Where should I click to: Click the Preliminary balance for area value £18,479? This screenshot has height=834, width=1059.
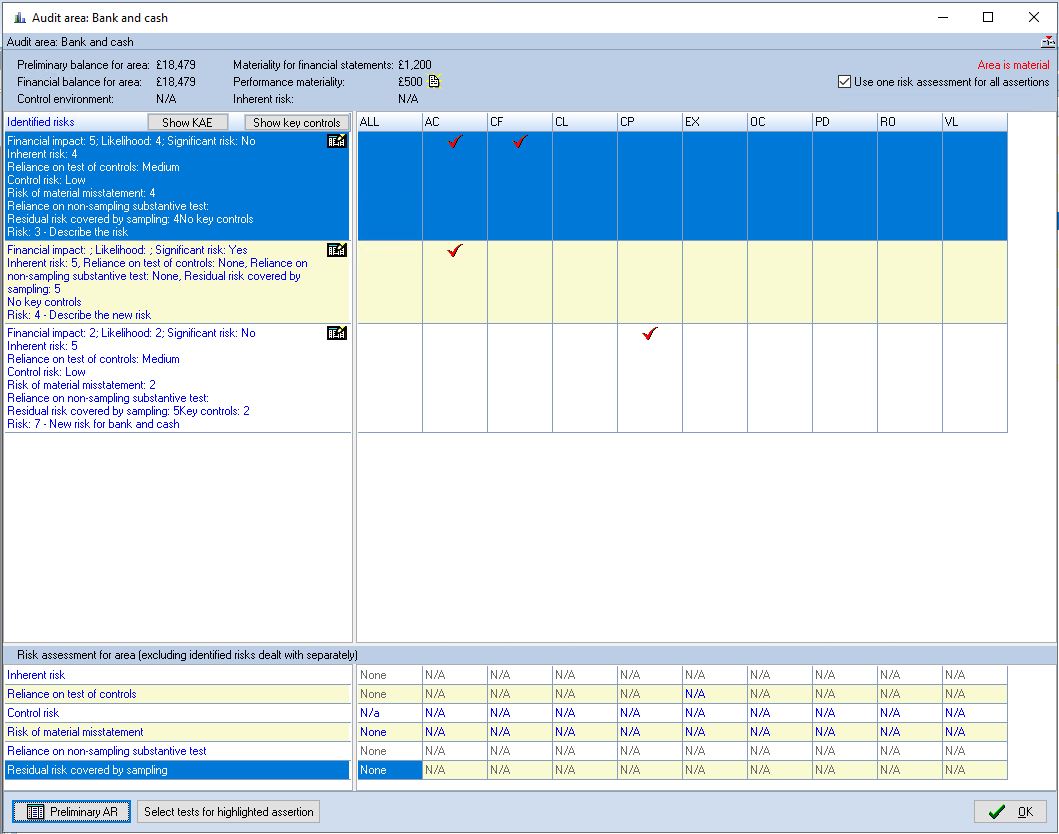pyautogui.click(x=176, y=65)
